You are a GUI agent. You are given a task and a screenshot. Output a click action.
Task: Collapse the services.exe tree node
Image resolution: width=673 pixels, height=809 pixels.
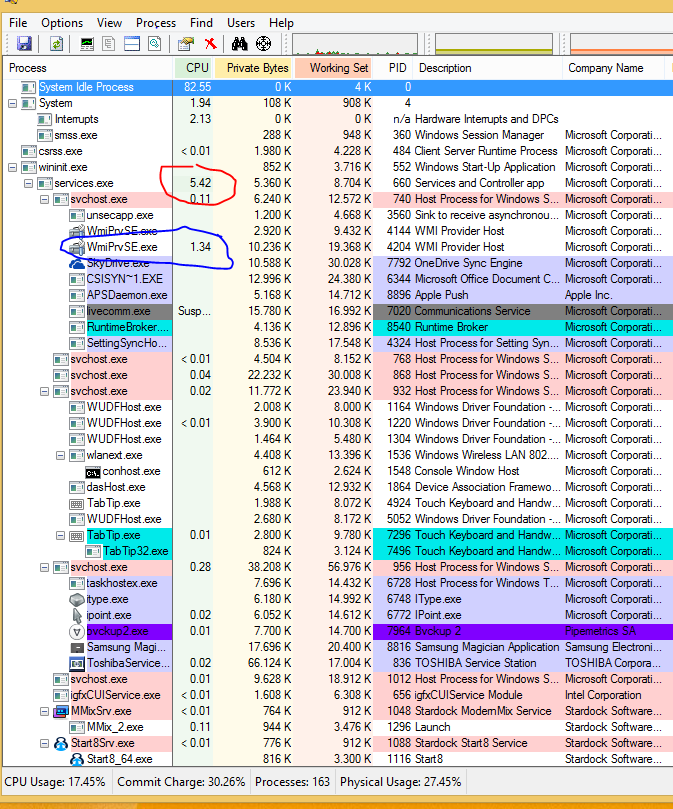coord(28,183)
